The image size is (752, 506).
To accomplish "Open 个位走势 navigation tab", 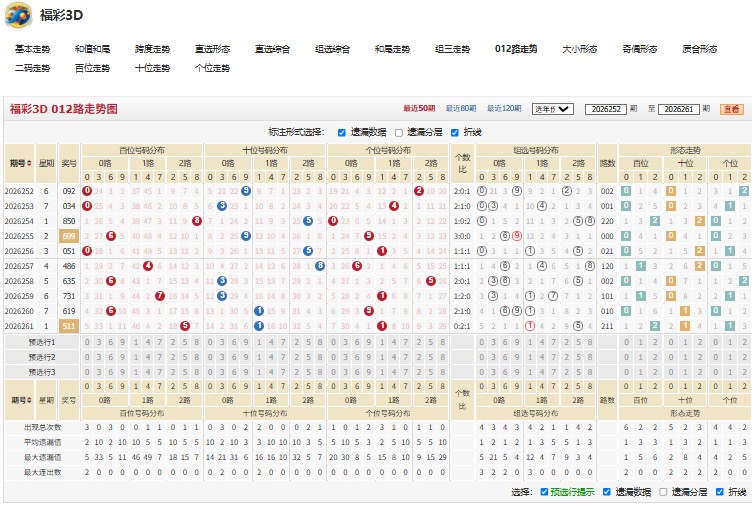I will 212,68.
